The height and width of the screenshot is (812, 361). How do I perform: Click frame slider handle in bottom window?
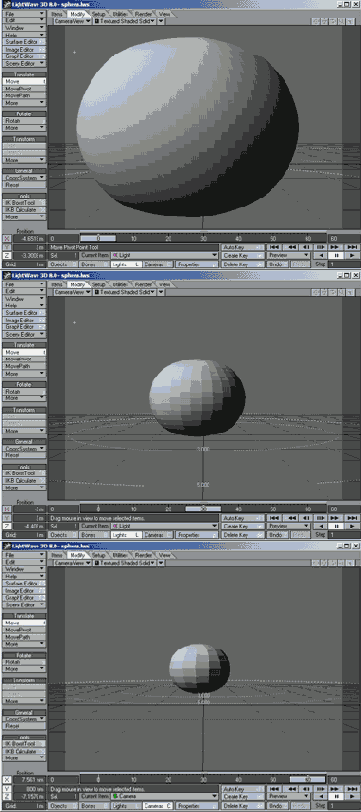point(307,780)
